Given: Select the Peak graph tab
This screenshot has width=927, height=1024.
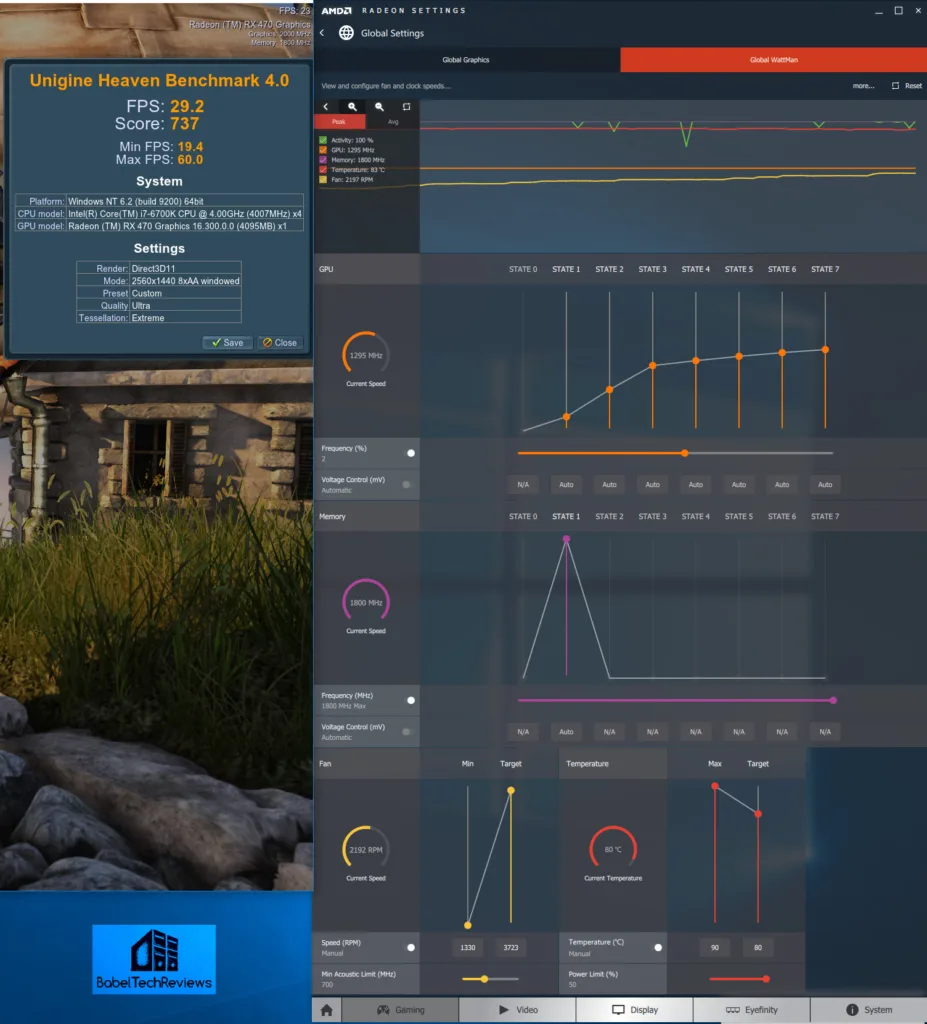Looking at the screenshot, I should [339, 121].
